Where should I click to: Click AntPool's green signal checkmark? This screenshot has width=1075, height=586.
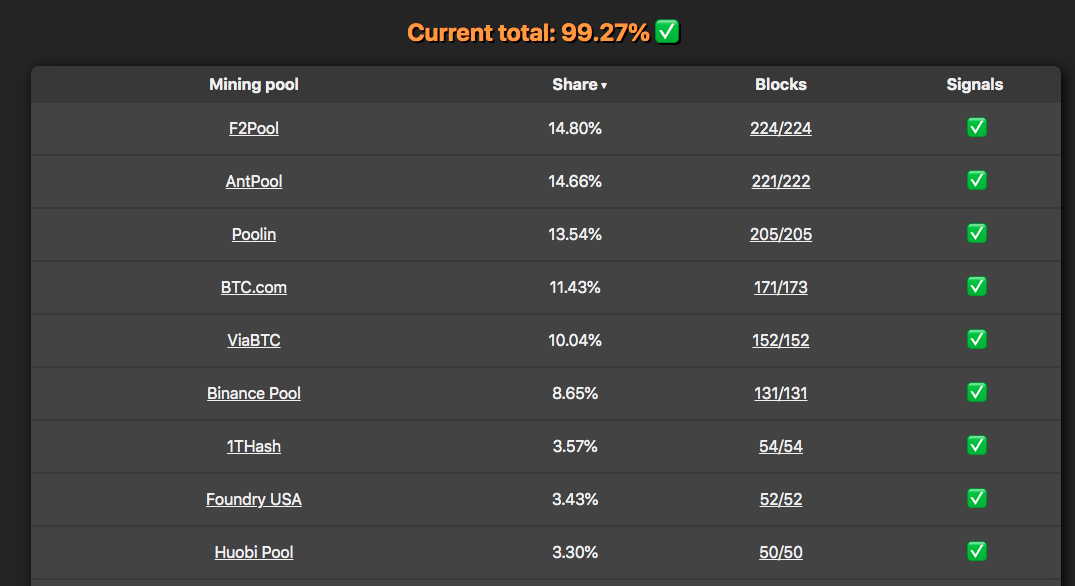(x=976, y=180)
